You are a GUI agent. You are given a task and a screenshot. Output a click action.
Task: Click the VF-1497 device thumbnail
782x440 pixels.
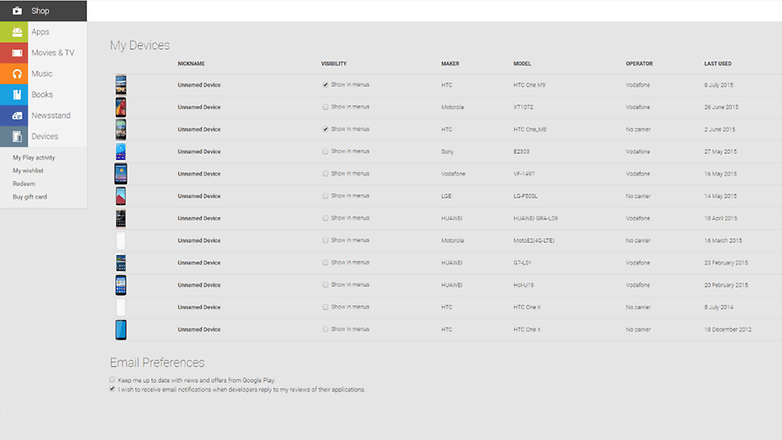[x=121, y=174]
